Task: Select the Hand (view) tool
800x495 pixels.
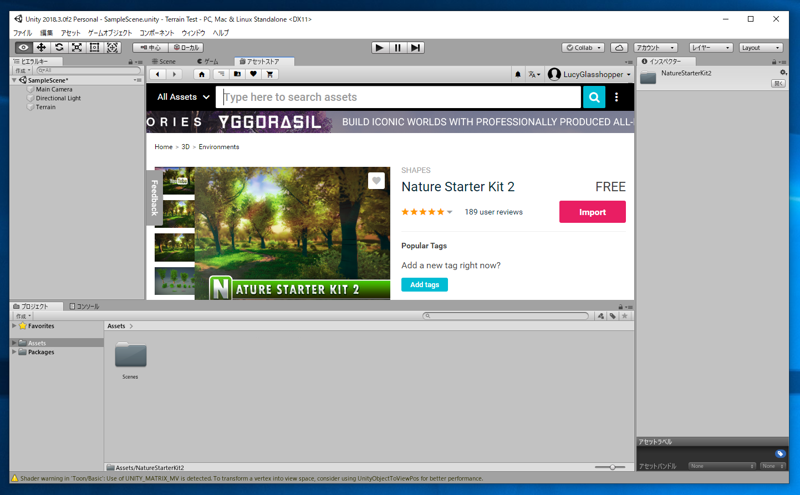Action: click(x=23, y=47)
